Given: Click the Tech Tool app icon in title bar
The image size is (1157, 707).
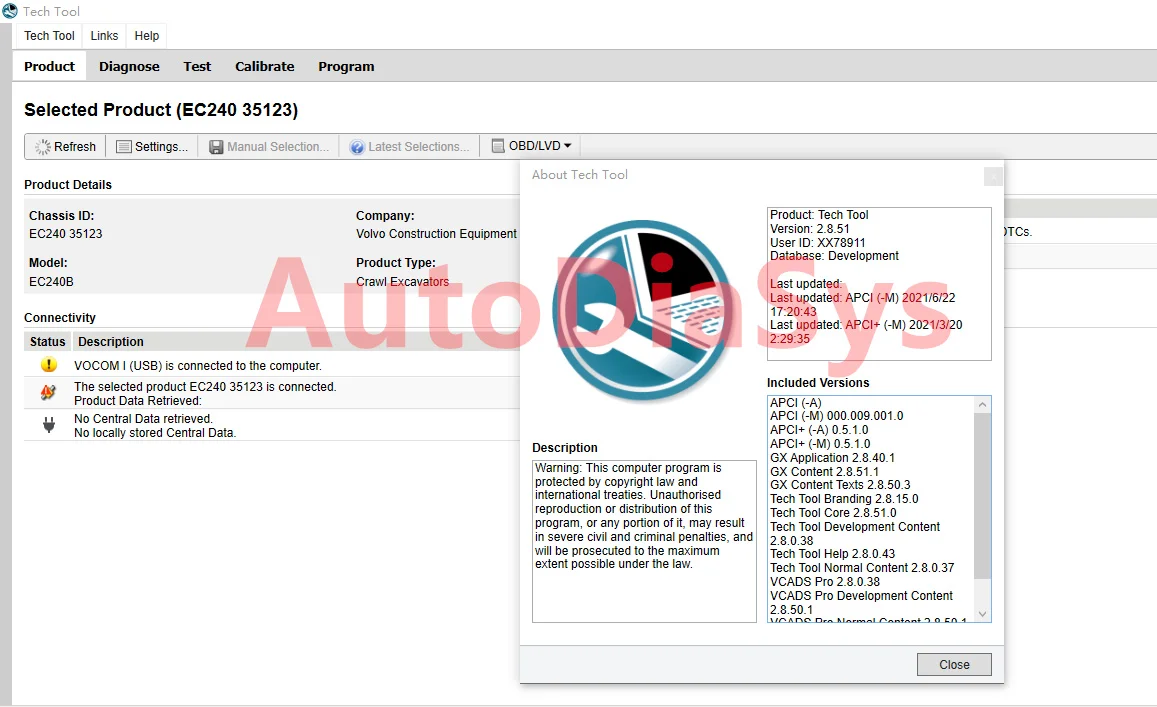Looking at the screenshot, I should [10, 11].
